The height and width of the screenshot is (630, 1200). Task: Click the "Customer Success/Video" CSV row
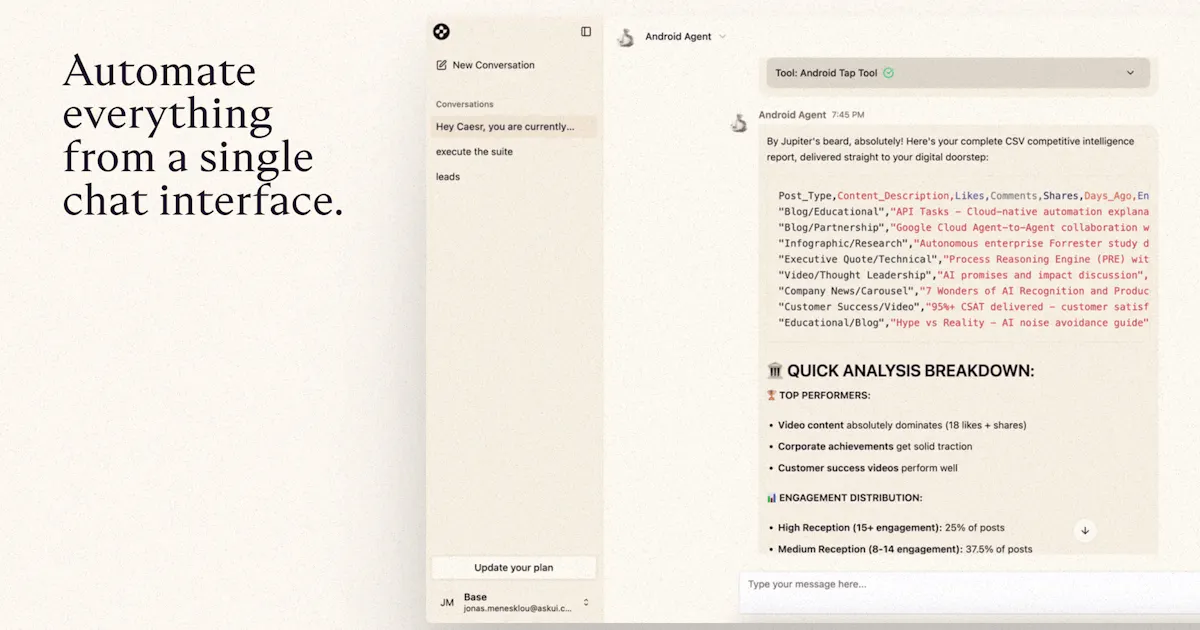tap(963, 307)
